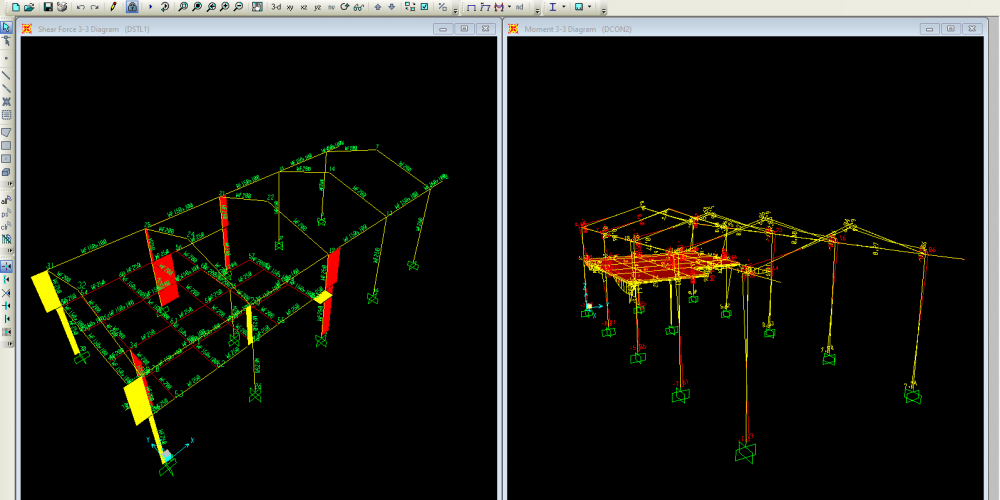Select the pointer tool in the side toolbar
1000x500 pixels.
click(x=6, y=27)
